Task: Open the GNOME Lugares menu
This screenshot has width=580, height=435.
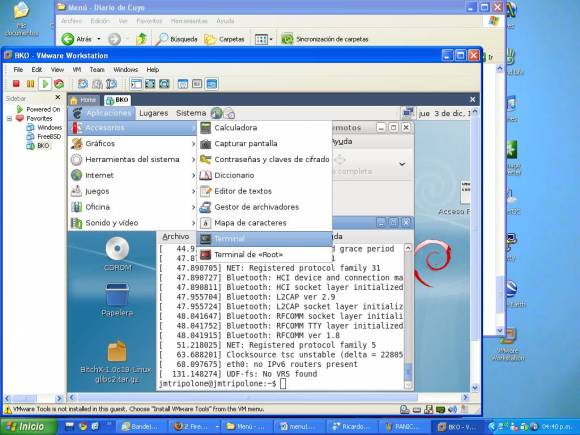Action: [154, 113]
